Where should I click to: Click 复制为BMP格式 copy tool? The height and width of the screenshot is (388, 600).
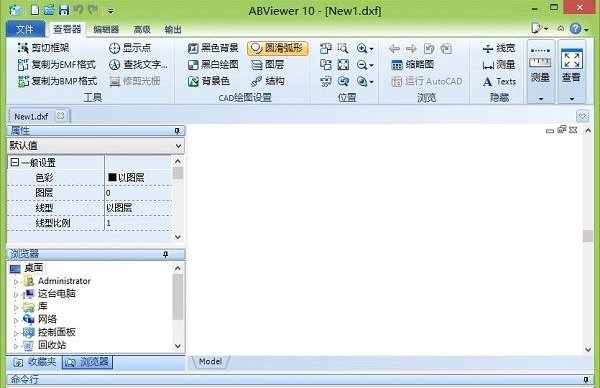pyautogui.click(x=57, y=81)
